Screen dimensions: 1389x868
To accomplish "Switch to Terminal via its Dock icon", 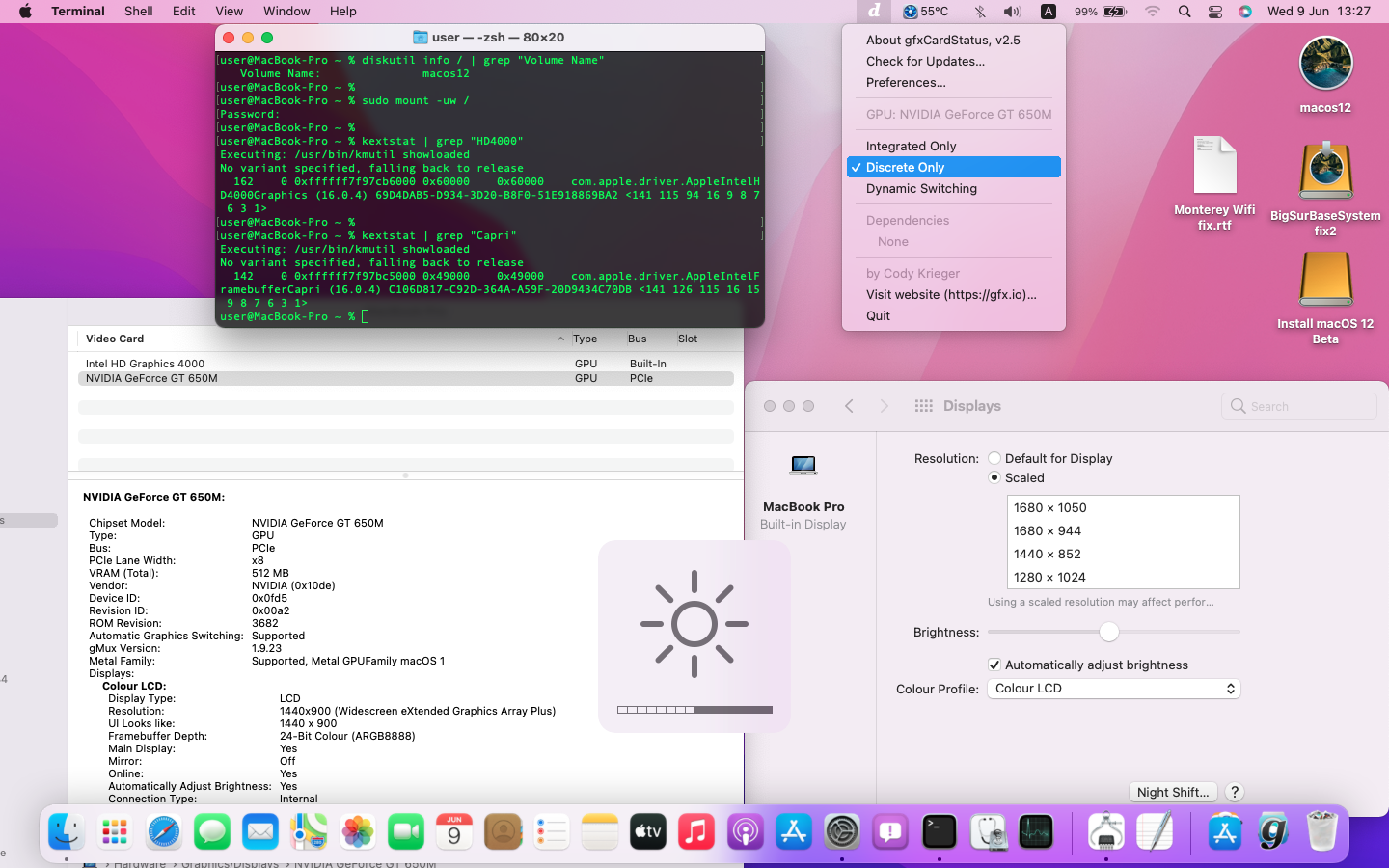I will tap(940, 831).
